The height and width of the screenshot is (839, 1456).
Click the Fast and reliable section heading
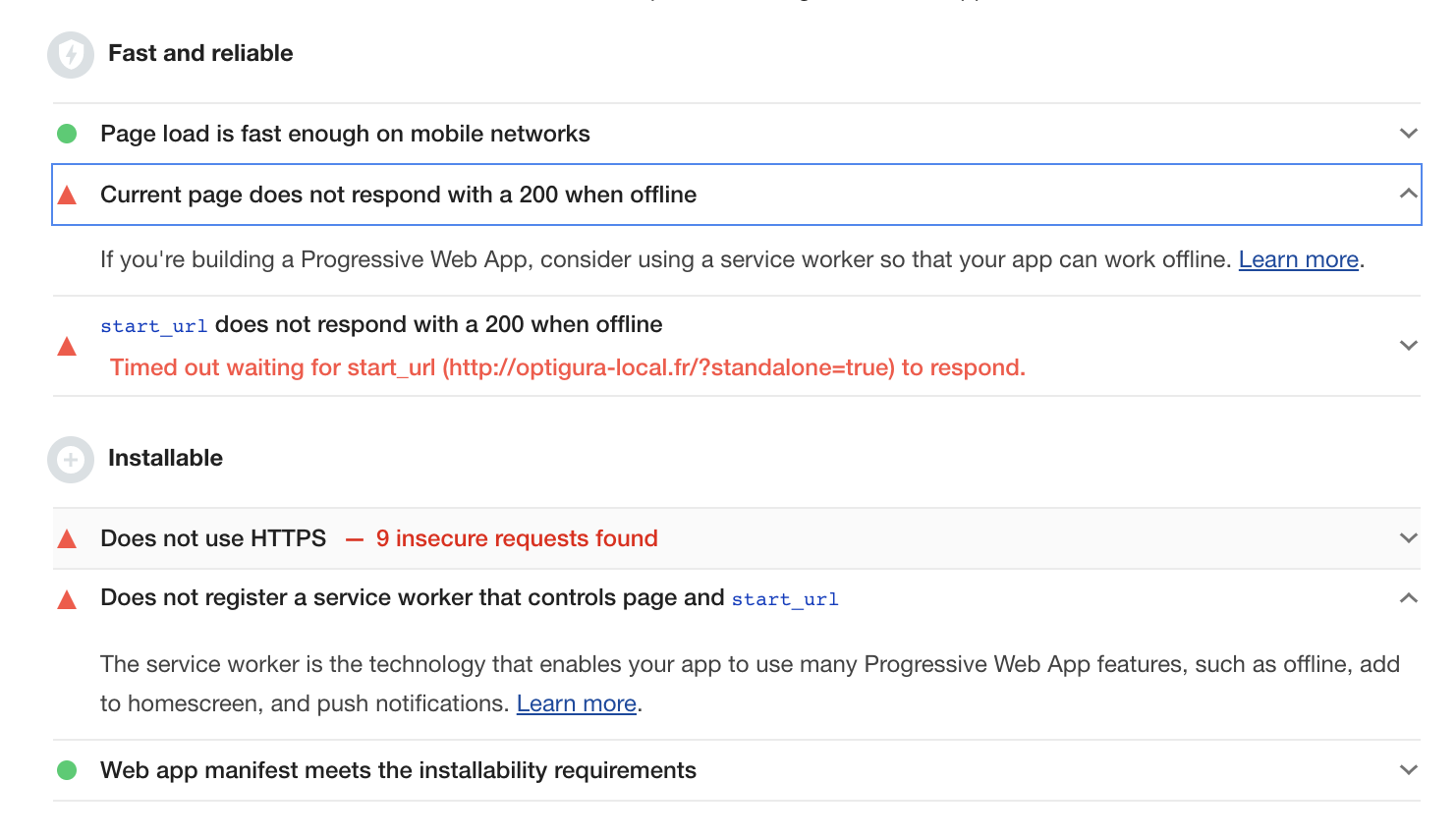[200, 53]
